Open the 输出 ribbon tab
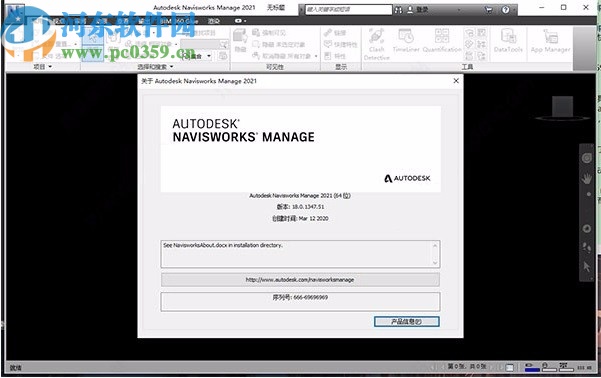Screen dimensions: 601x378 coord(145,21)
